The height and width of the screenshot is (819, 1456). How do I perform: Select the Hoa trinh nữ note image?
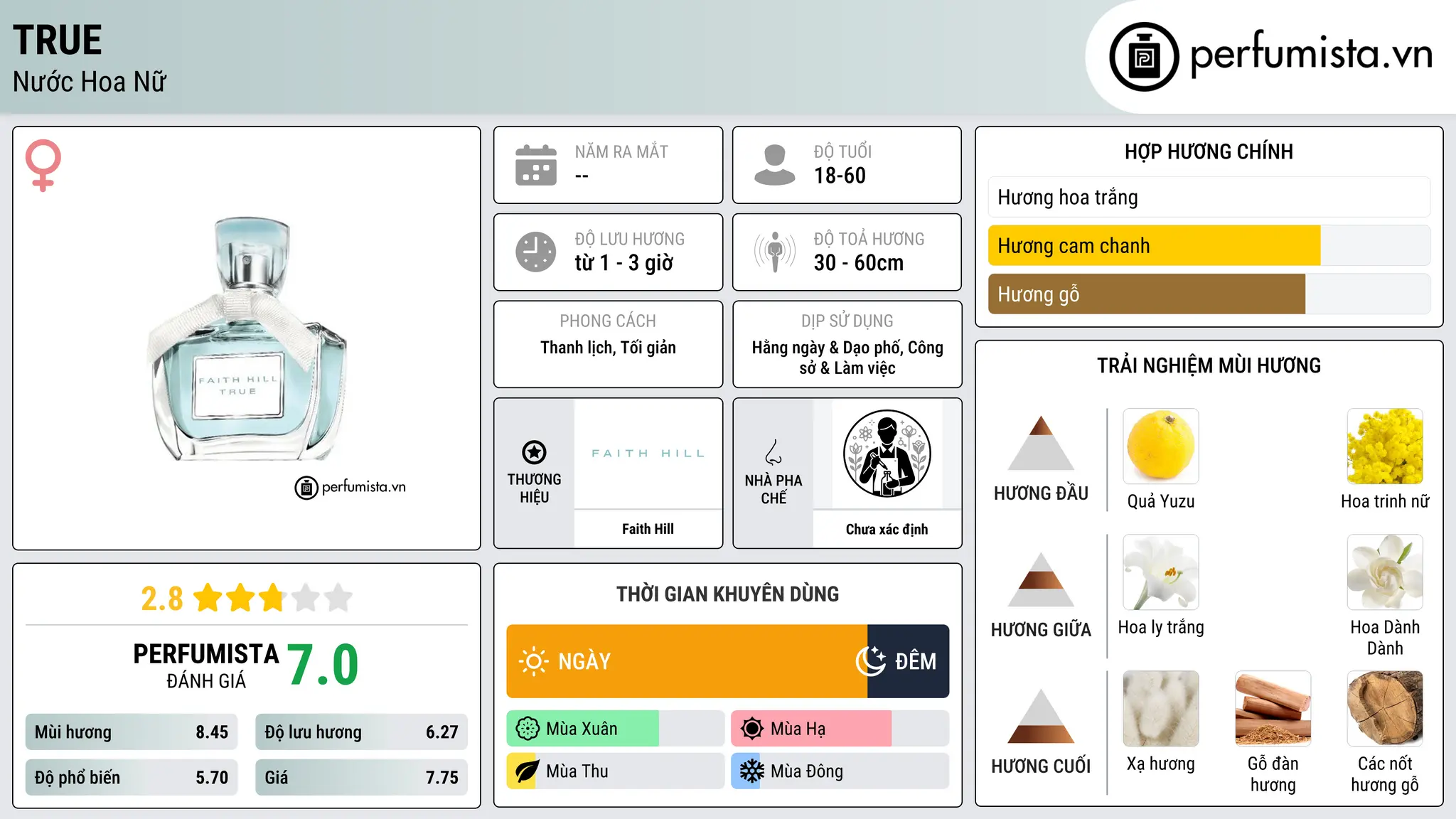[1385, 446]
